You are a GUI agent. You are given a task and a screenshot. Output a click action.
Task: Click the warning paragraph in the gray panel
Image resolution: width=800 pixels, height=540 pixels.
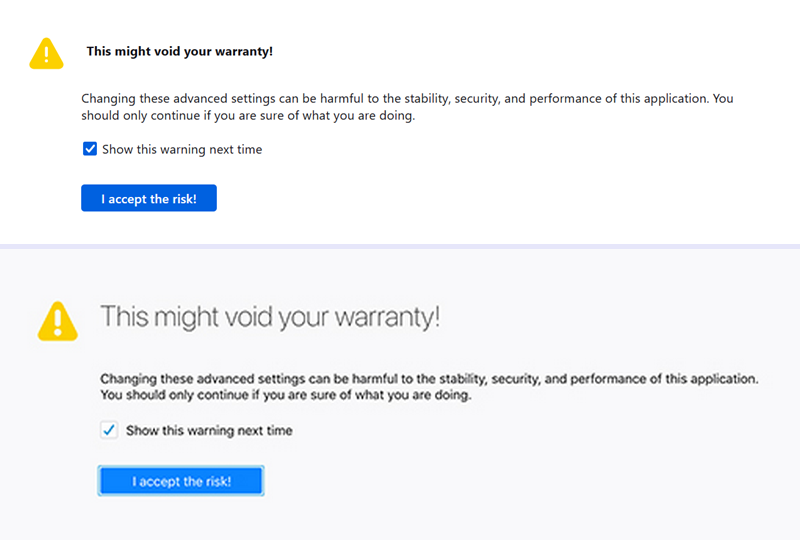click(x=429, y=387)
